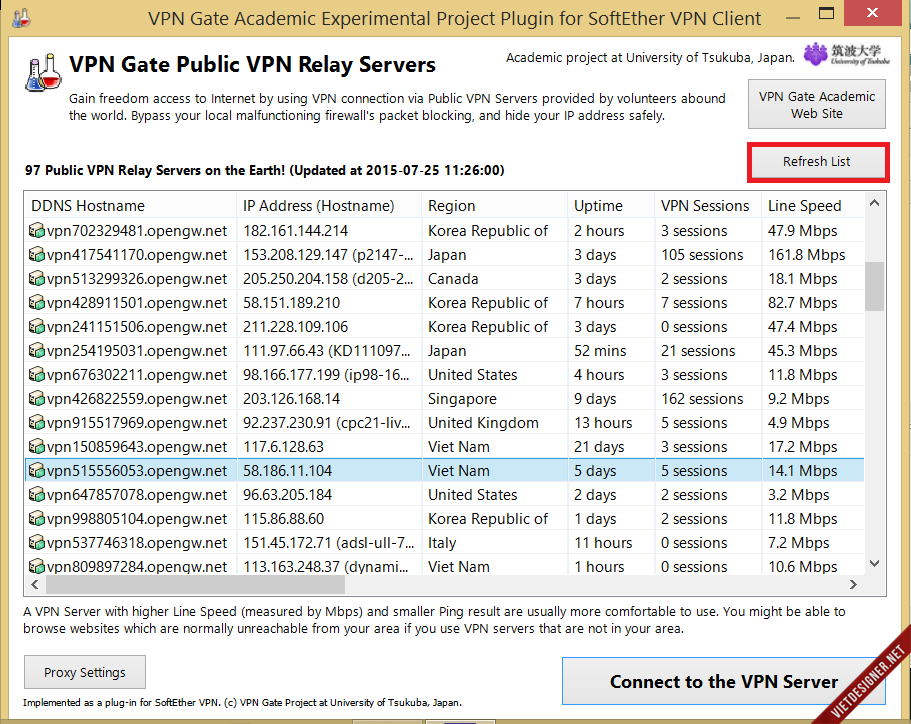911x724 pixels.
Task: Sort list by Region column header
Action: 494,206
